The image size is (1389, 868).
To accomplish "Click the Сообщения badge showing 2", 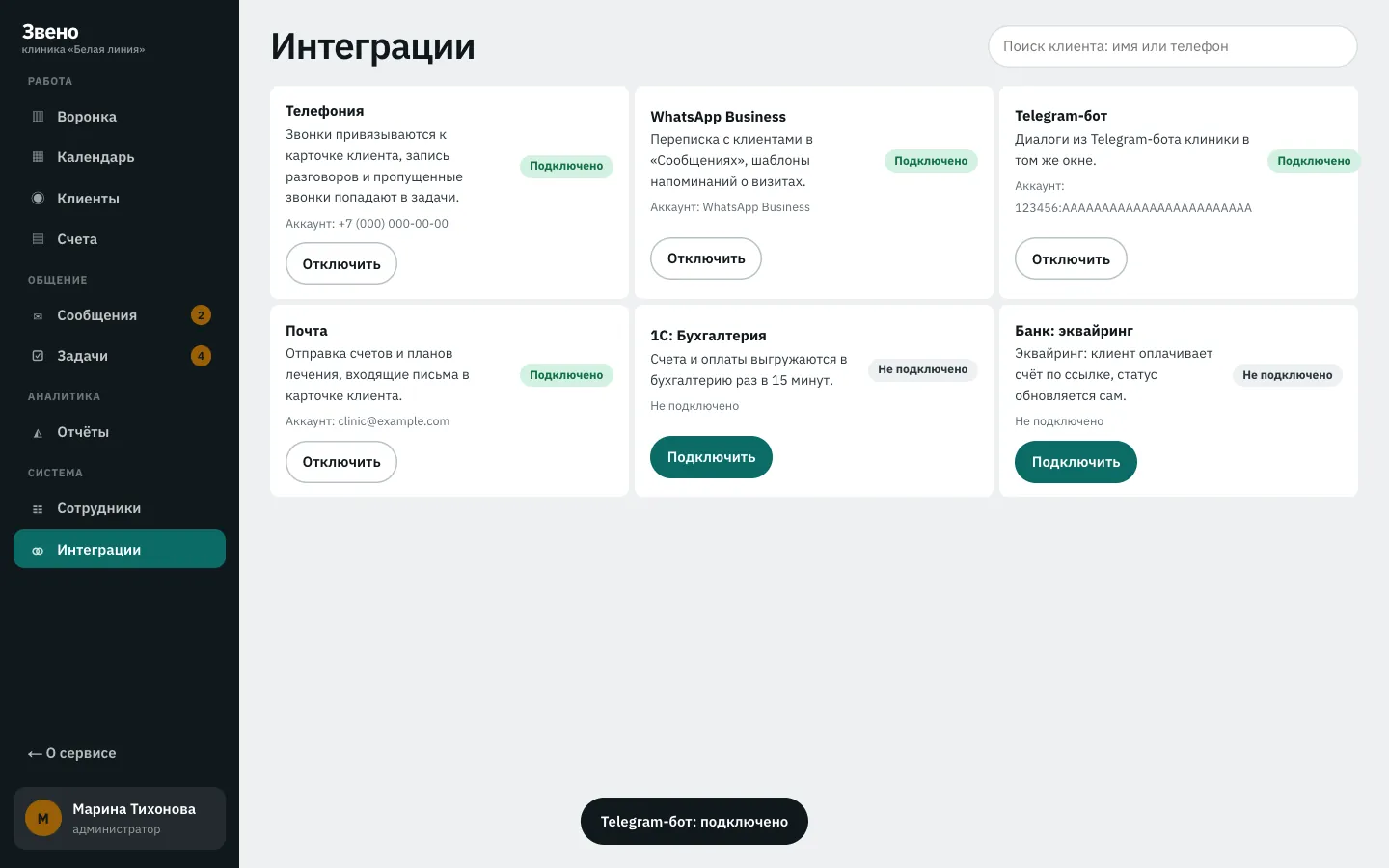I will point(201,315).
